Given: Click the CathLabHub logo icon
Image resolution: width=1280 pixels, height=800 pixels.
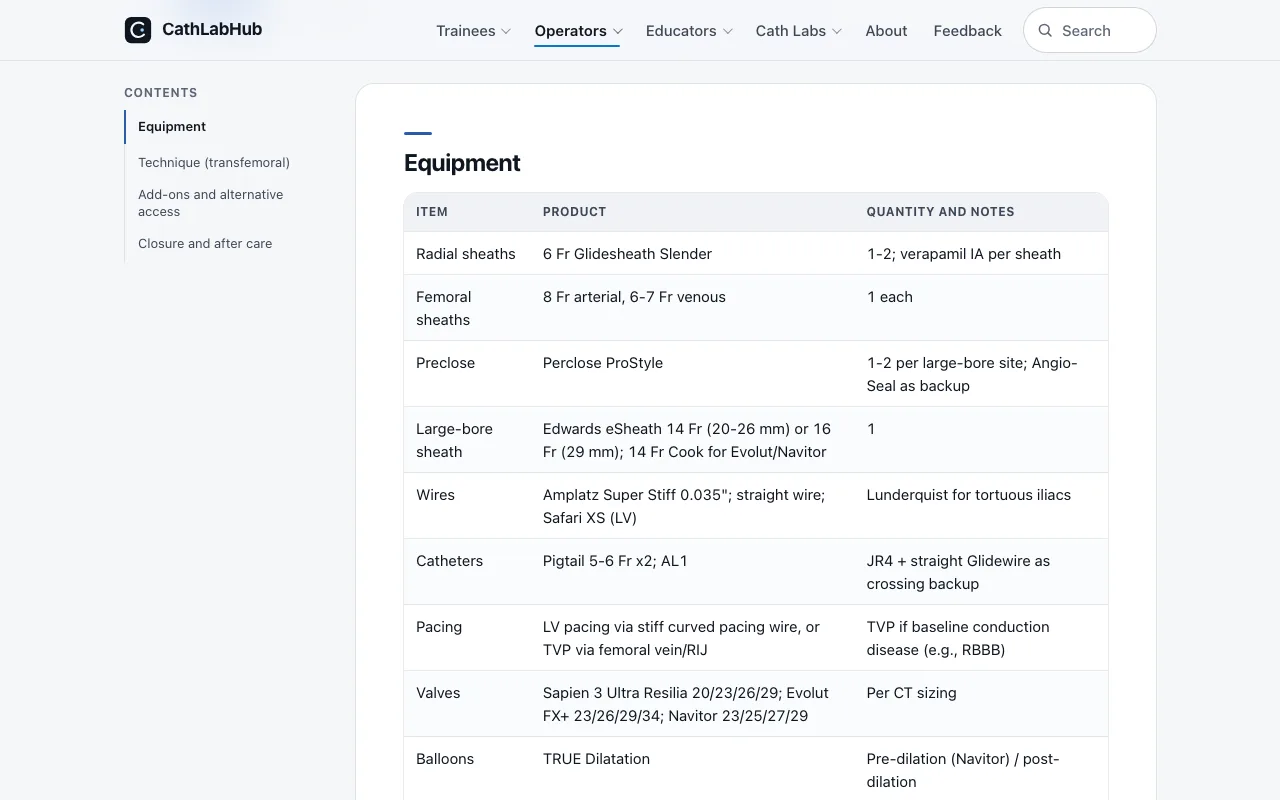Looking at the screenshot, I should coord(138,30).
